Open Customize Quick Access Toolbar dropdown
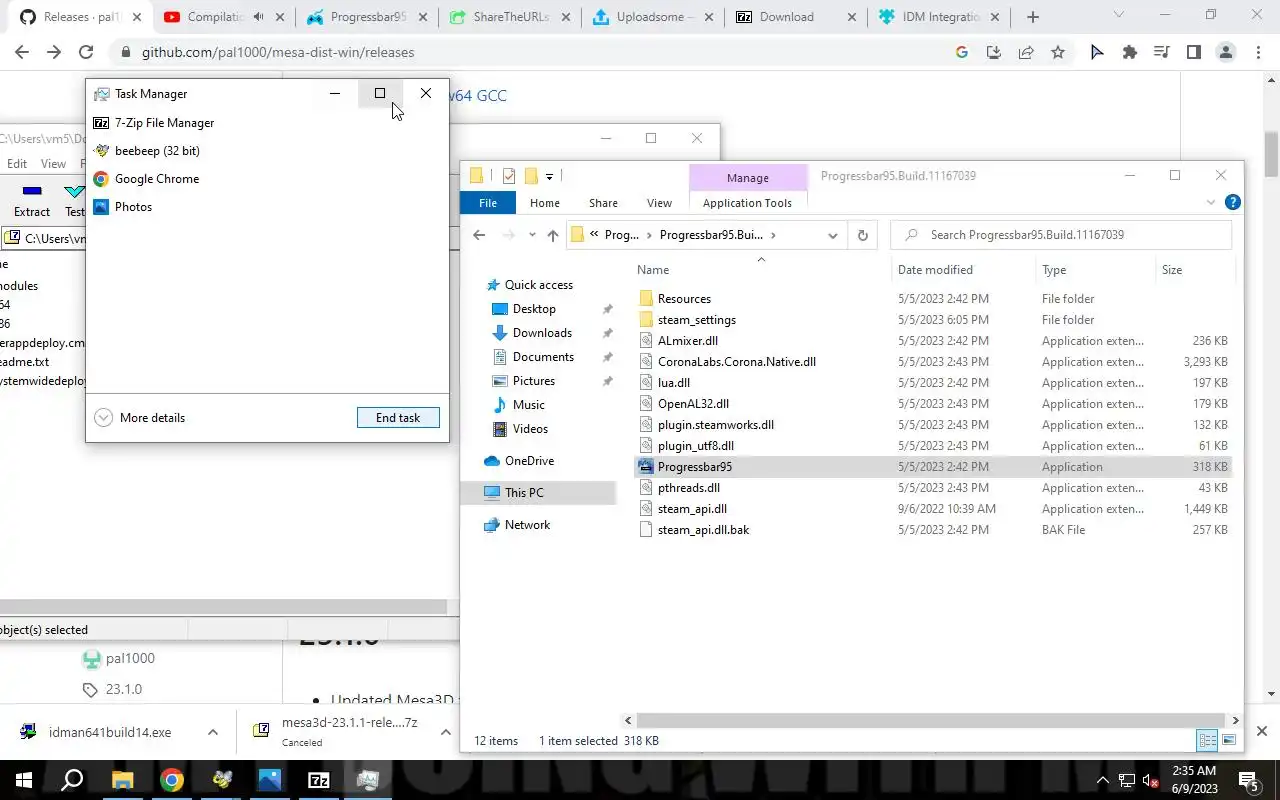The width and height of the screenshot is (1280, 800). 549,177
